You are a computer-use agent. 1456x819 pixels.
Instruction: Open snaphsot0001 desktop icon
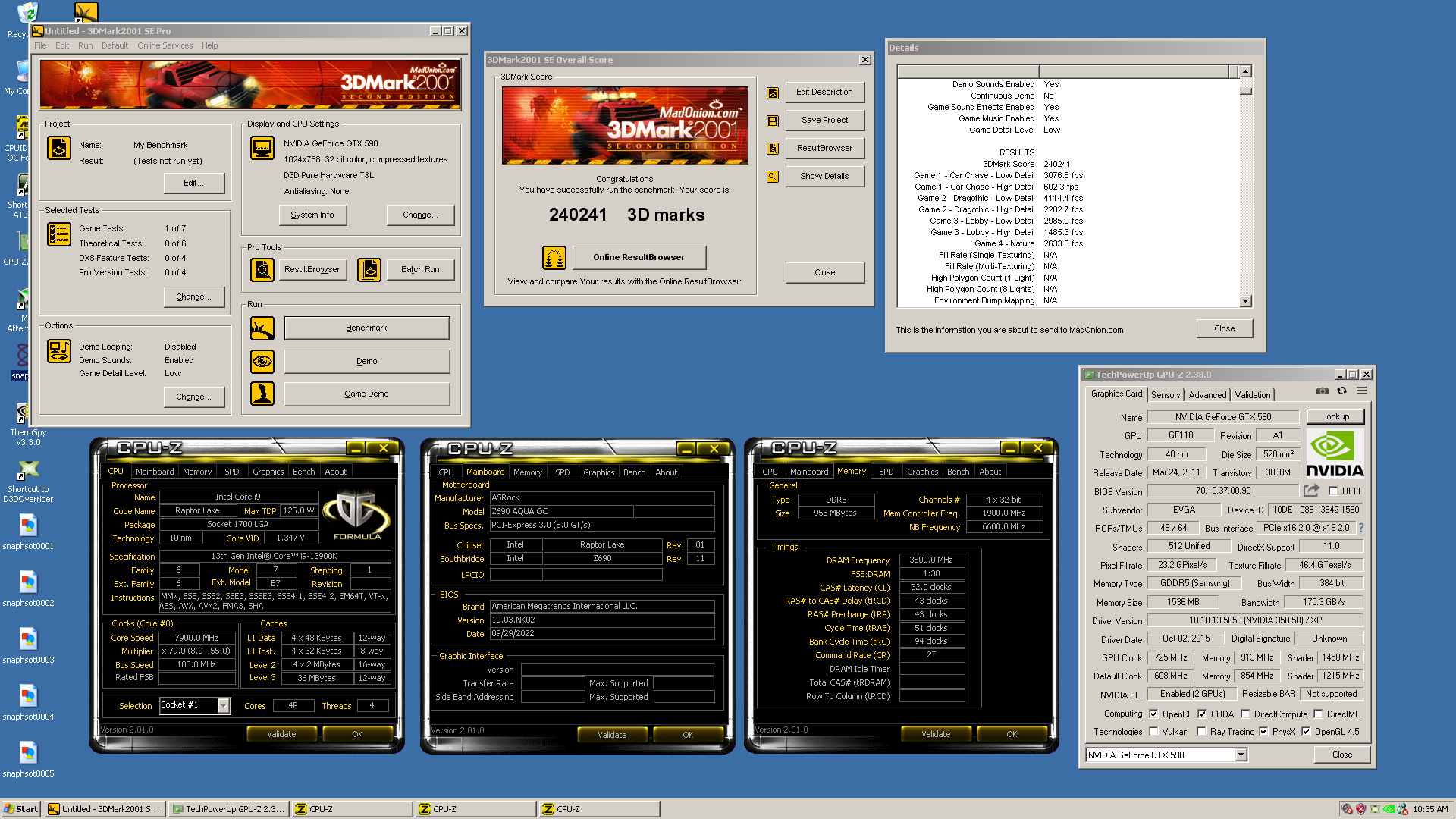pyautogui.click(x=28, y=532)
